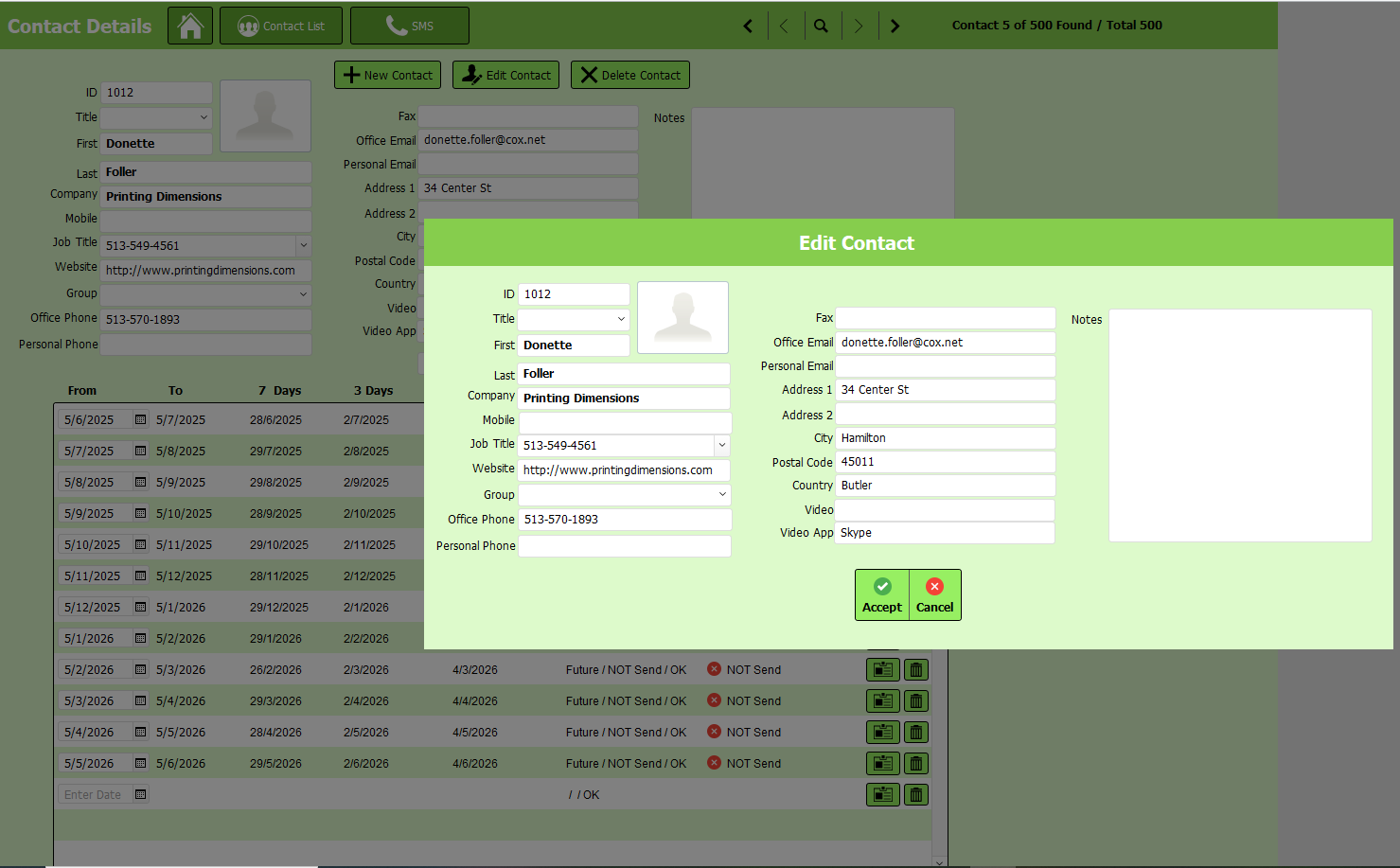
Task: Go to the Home screen icon
Action: point(190,26)
